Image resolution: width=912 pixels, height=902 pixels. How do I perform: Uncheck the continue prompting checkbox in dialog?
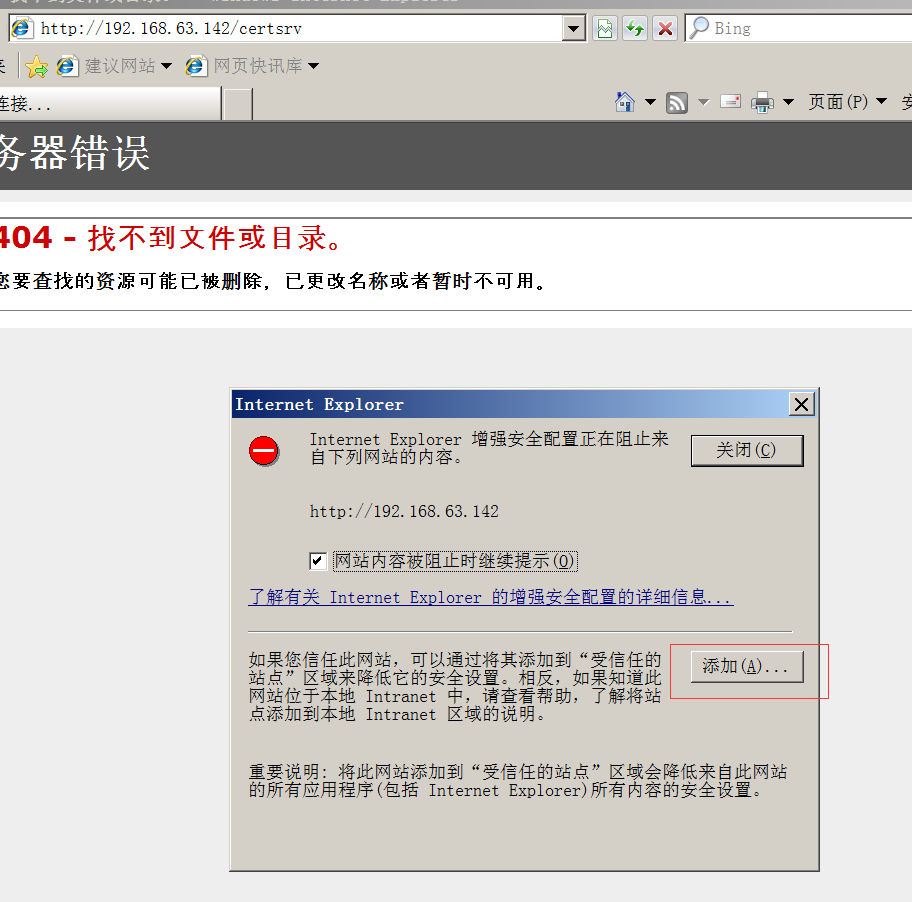pos(317,561)
